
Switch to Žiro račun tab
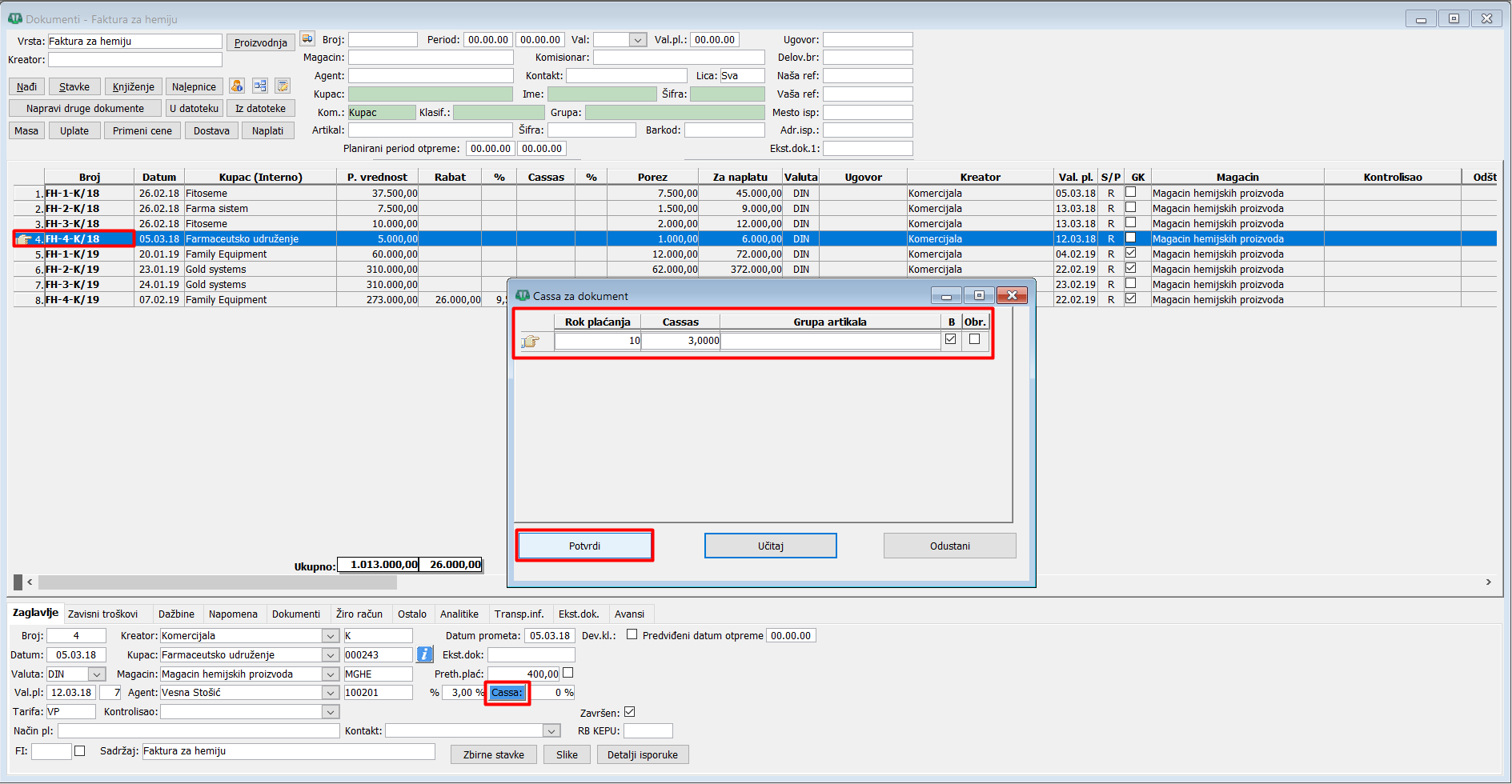[x=359, y=614]
